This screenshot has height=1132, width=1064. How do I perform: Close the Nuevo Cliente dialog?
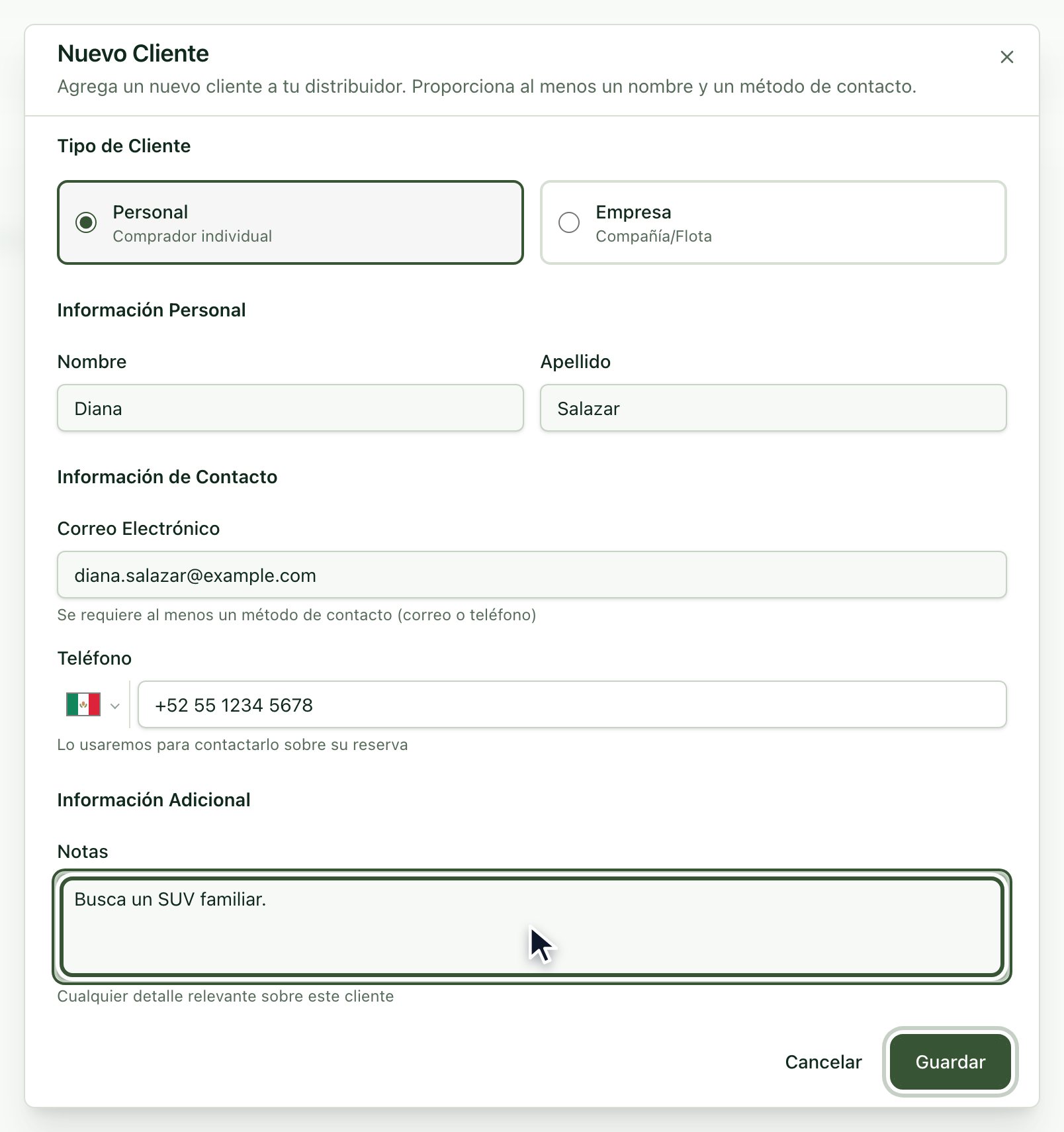pos(1006,57)
